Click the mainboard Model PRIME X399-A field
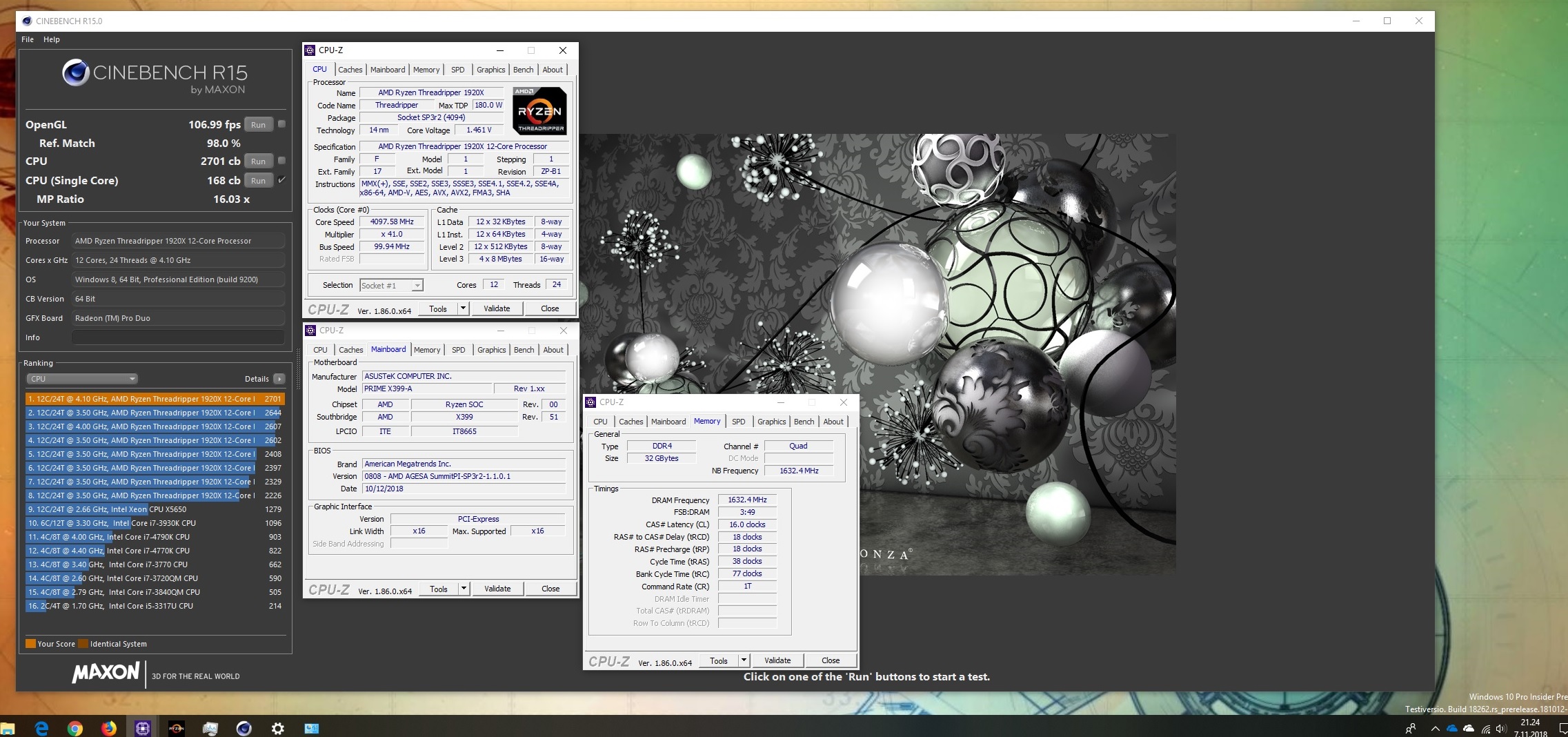This screenshot has width=1568, height=737. 426,389
